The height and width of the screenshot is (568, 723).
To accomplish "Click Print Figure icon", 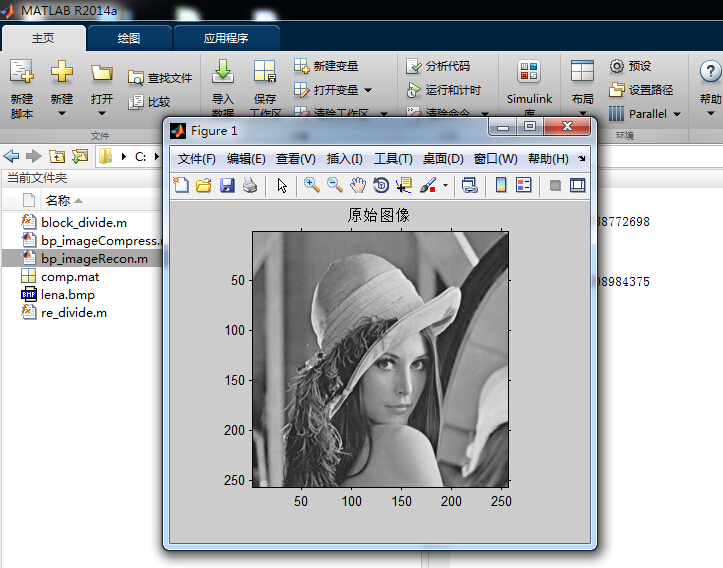I will click(x=250, y=185).
